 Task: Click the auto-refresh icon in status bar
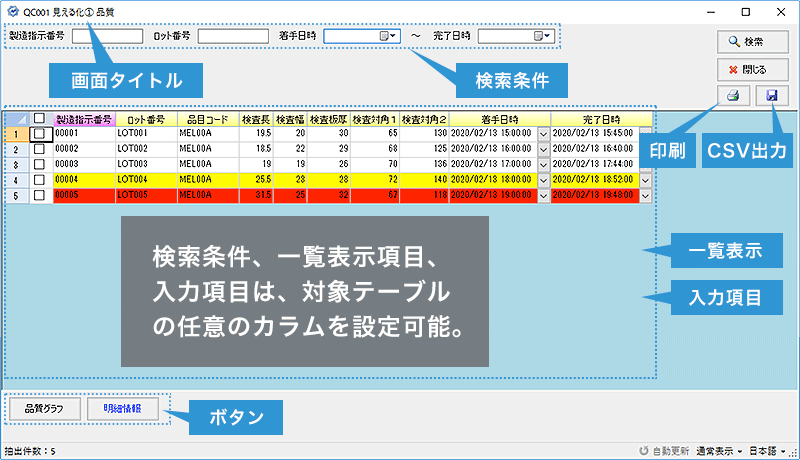pos(643,452)
